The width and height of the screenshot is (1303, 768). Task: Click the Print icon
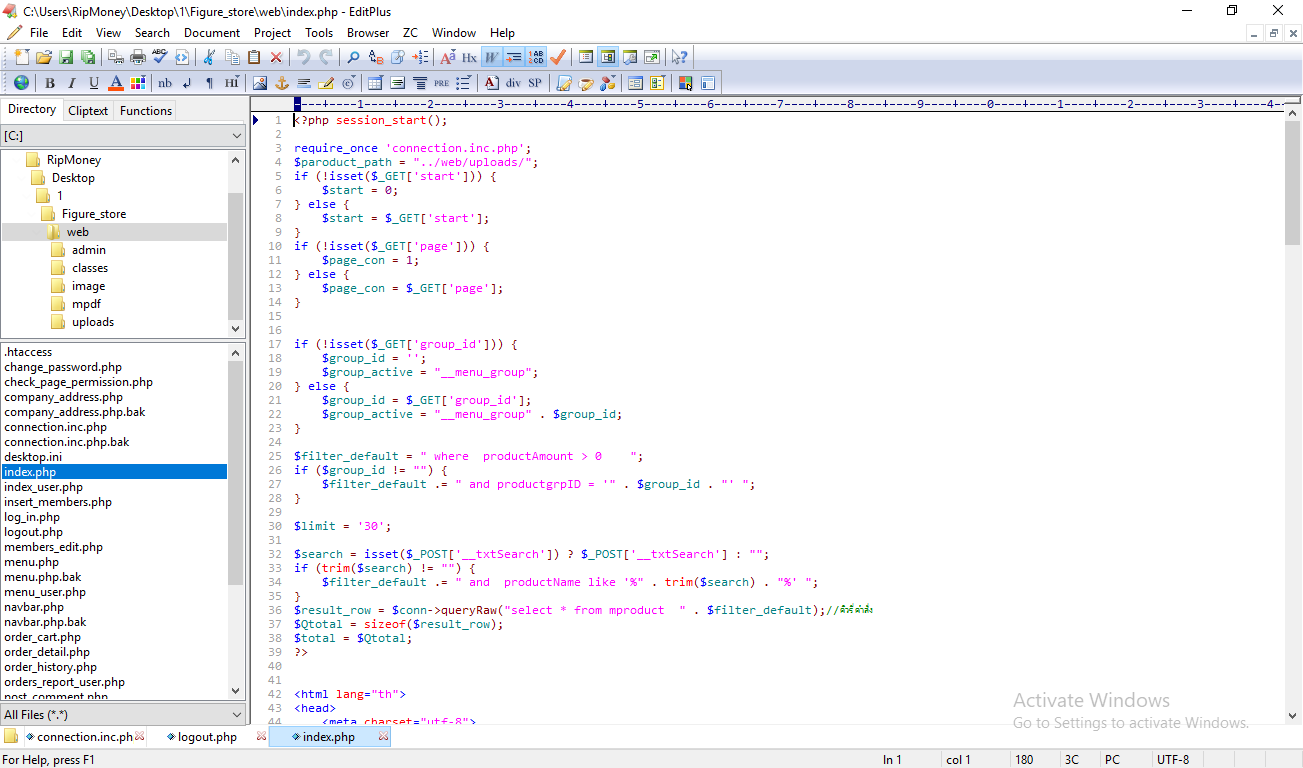coord(138,57)
